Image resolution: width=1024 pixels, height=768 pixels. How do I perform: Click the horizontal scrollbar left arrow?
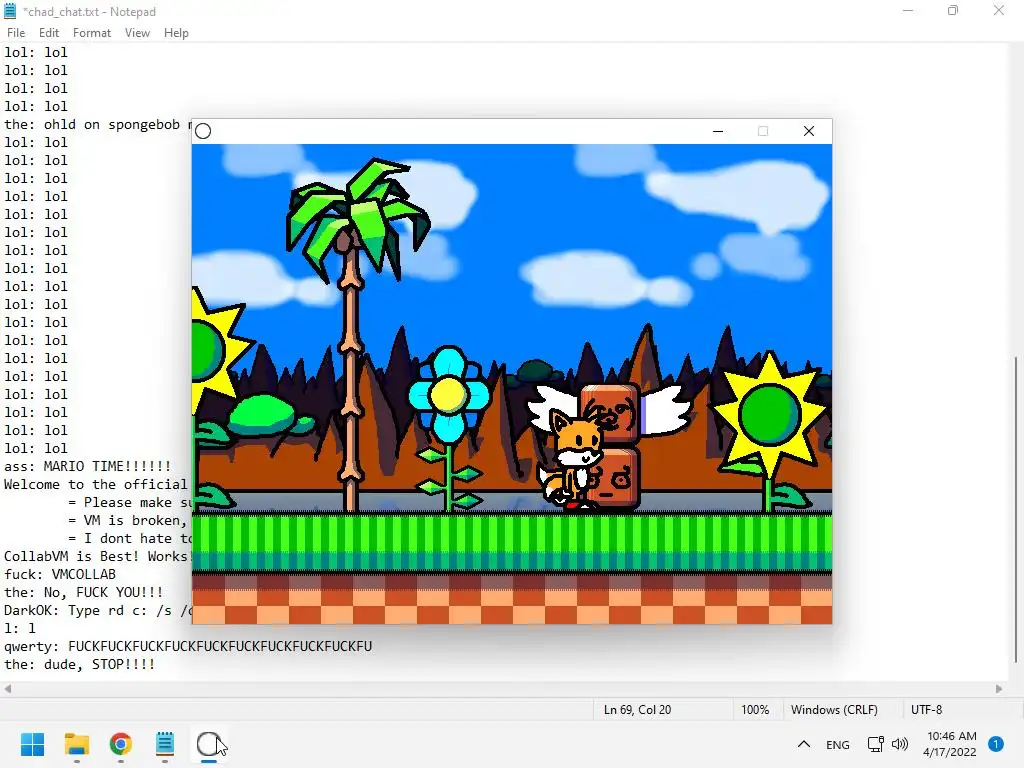(x=8, y=689)
